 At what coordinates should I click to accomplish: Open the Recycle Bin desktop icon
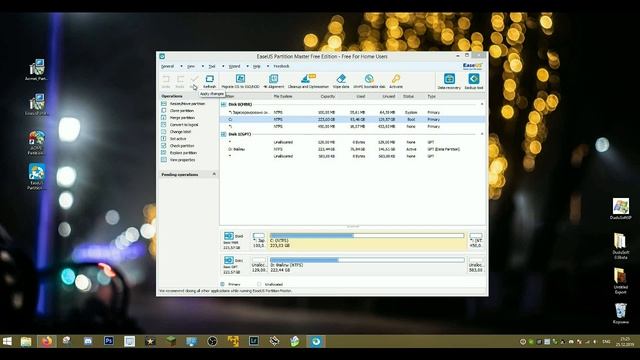coord(620,313)
